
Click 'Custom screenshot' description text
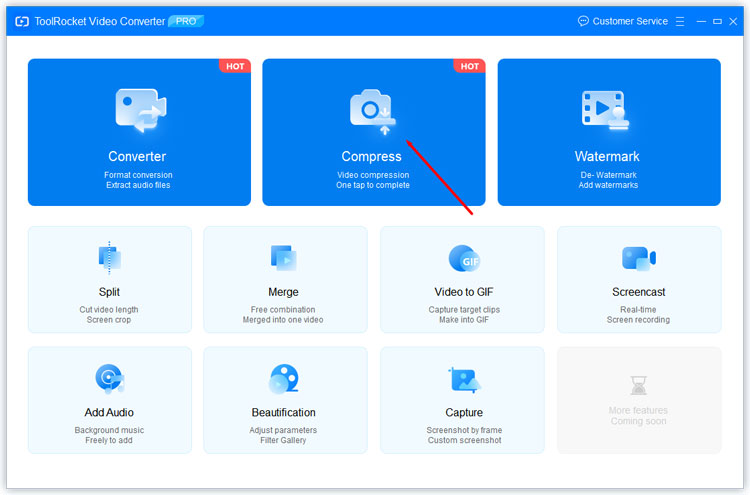(464, 440)
